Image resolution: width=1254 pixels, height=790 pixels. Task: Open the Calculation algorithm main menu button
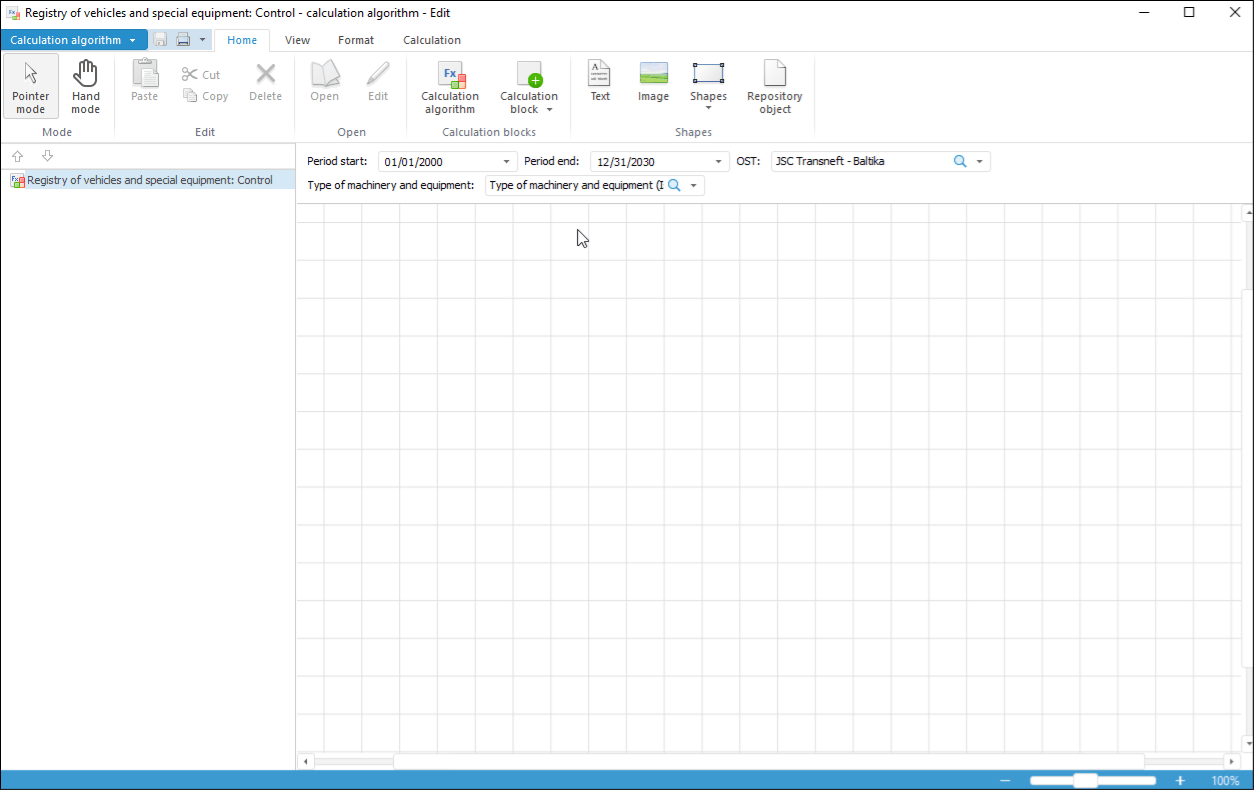[x=73, y=40]
